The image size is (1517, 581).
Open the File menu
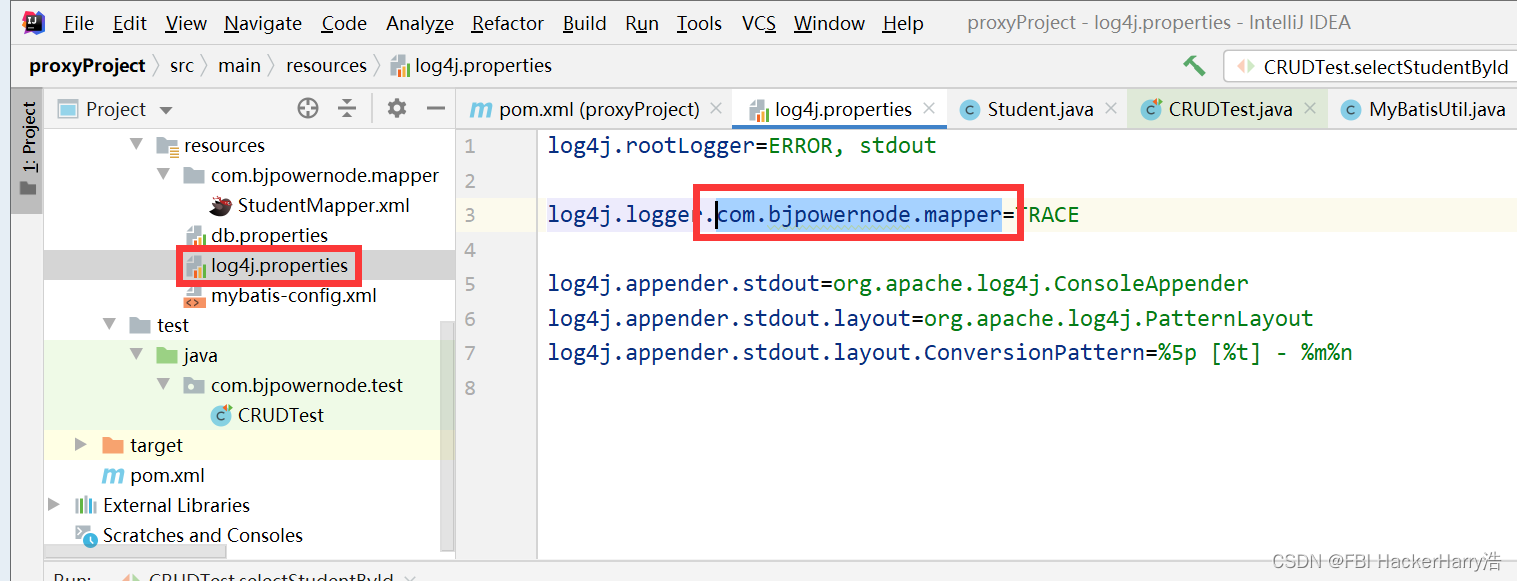(77, 23)
